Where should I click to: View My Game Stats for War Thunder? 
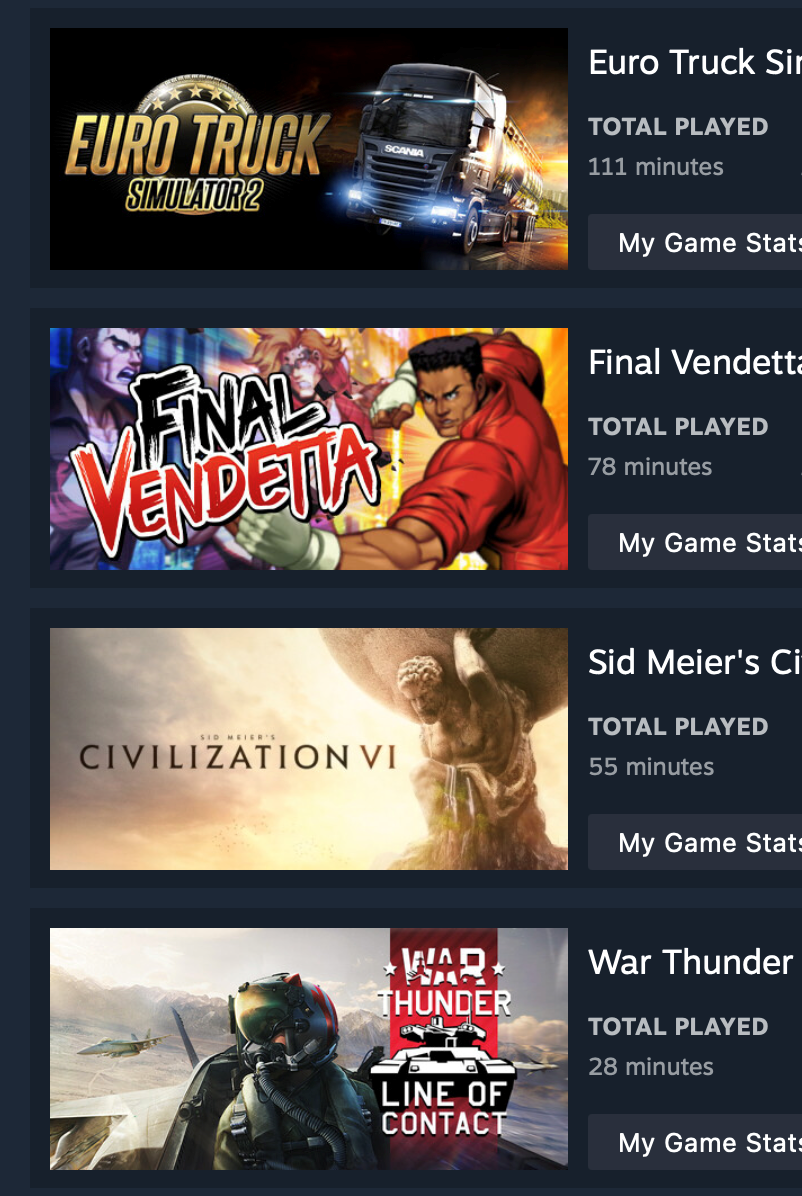tap(695, 1143)
